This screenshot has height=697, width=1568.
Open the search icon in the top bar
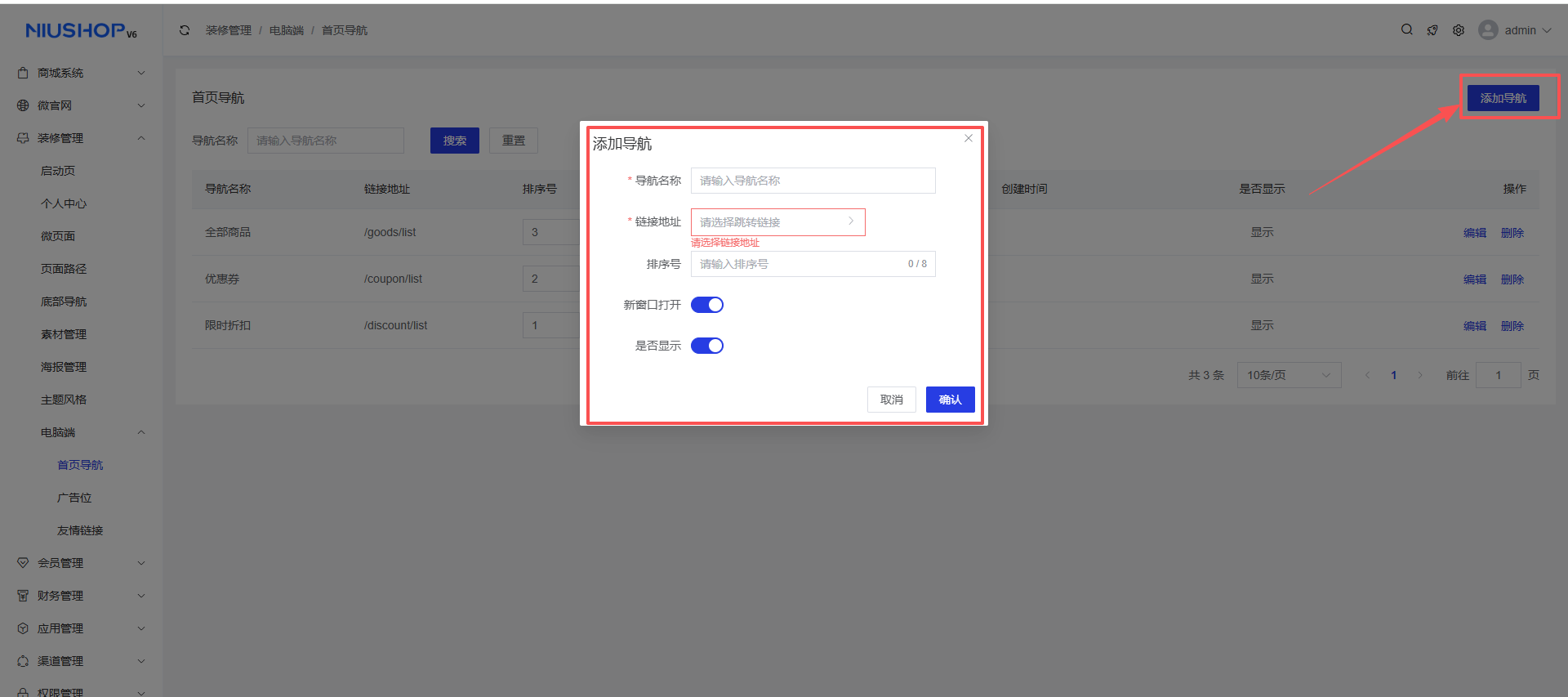pyautogui.click(x=1407, y=29)
